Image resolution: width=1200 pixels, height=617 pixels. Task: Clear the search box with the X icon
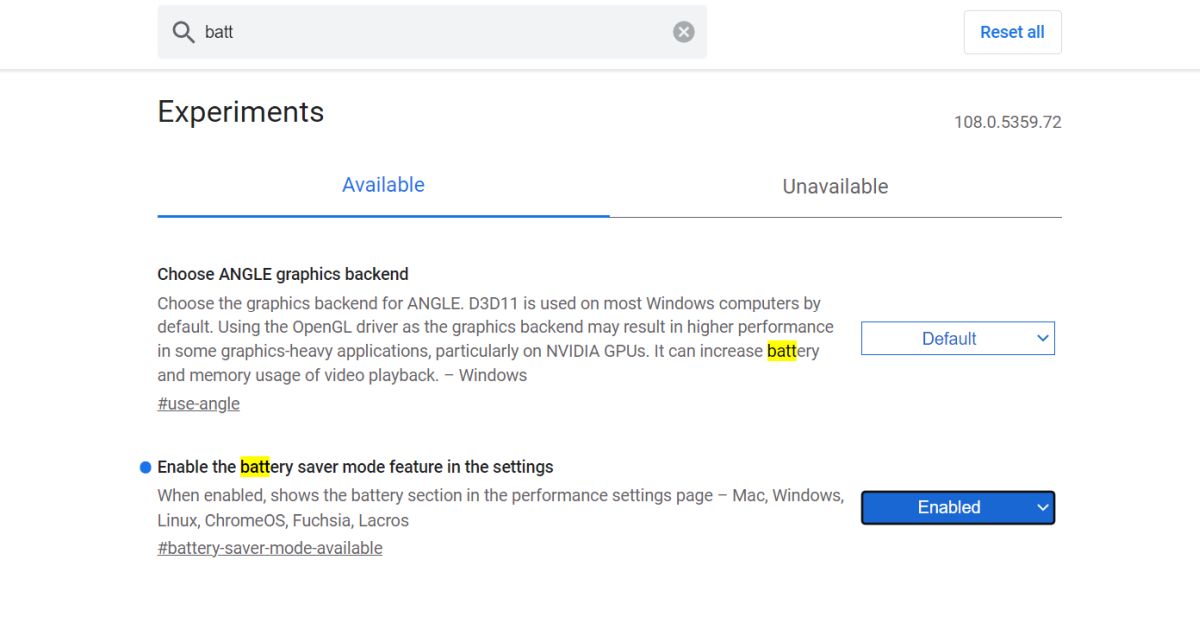tap(684, 32)
